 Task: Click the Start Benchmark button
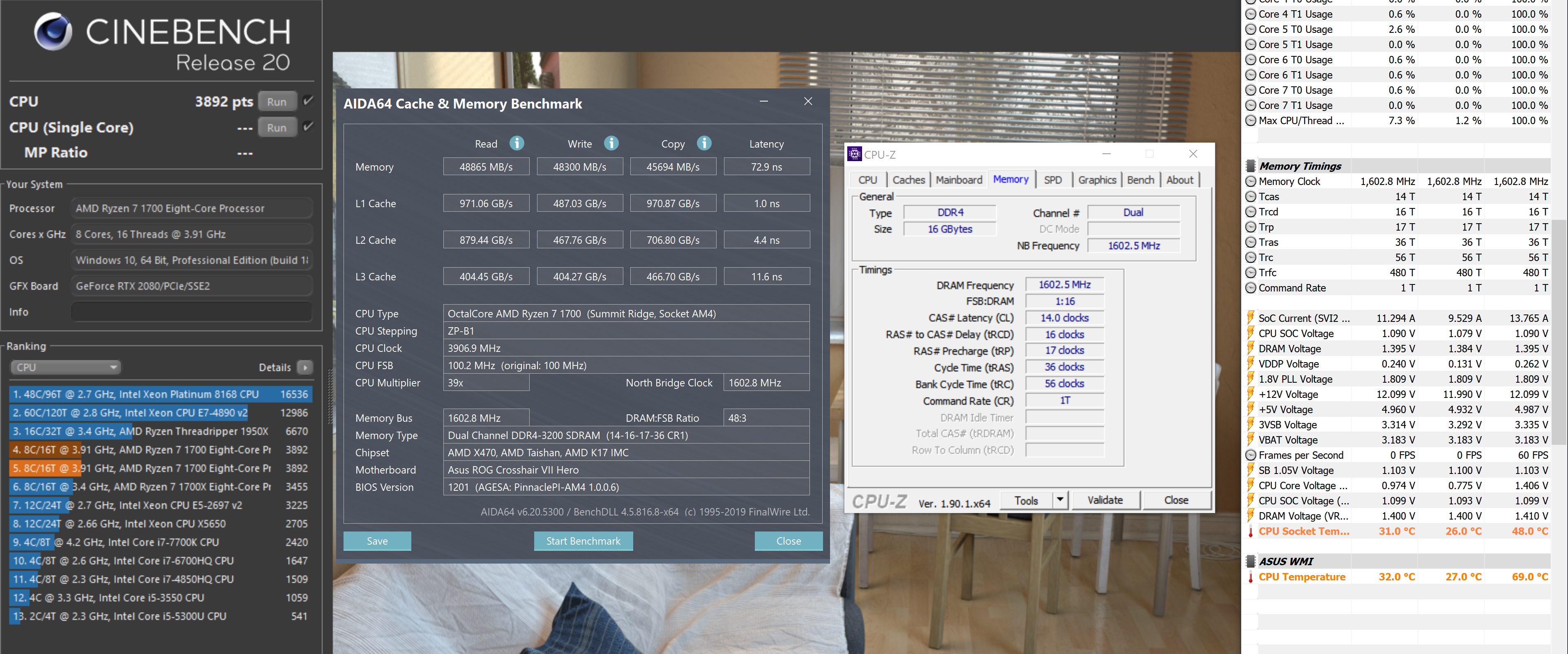pos(583,541)
